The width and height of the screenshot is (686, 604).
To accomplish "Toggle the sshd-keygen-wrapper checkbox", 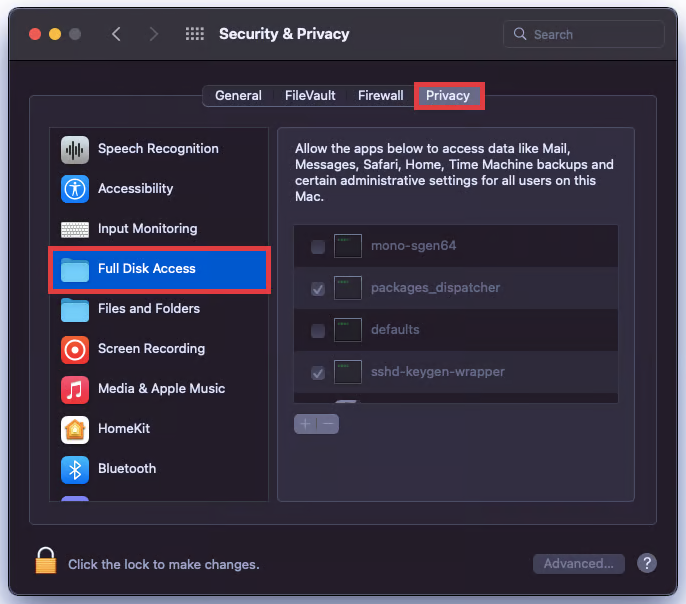I will [x=318, y=373].
